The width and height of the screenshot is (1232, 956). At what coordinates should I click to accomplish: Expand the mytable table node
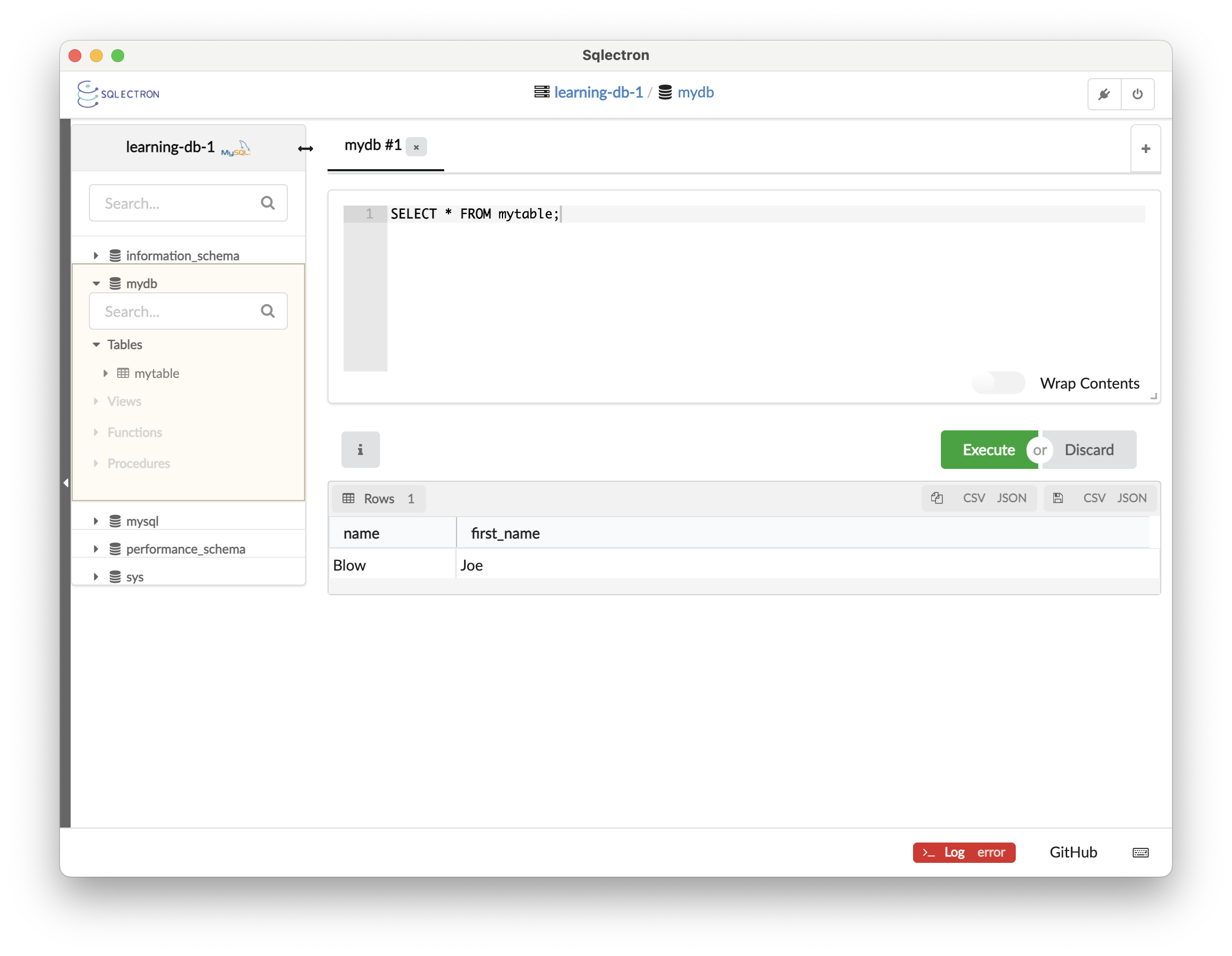tap(105, 373)
